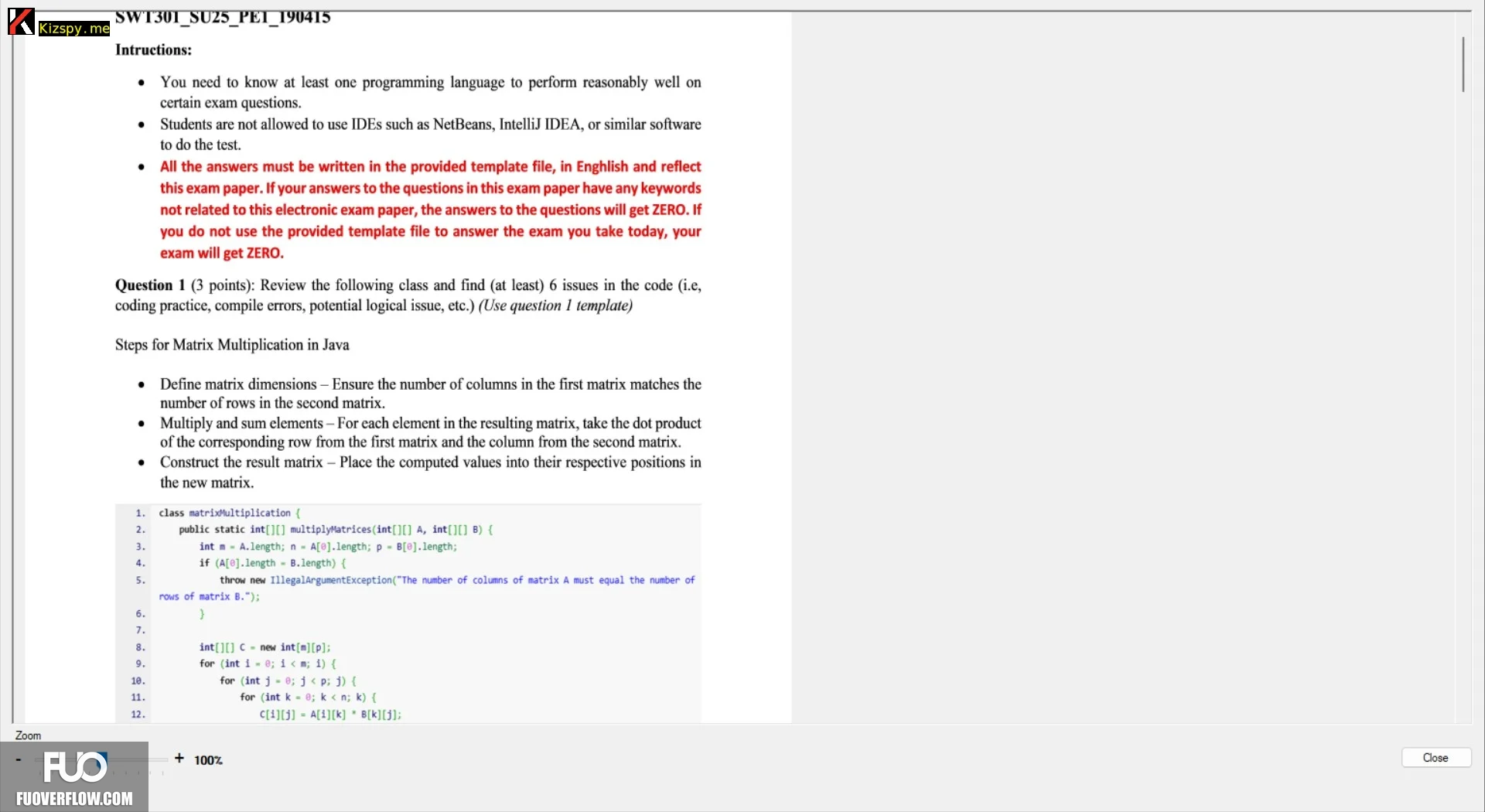Click the SWT301_SU25_PE1_190415 title

click(223, 18)
